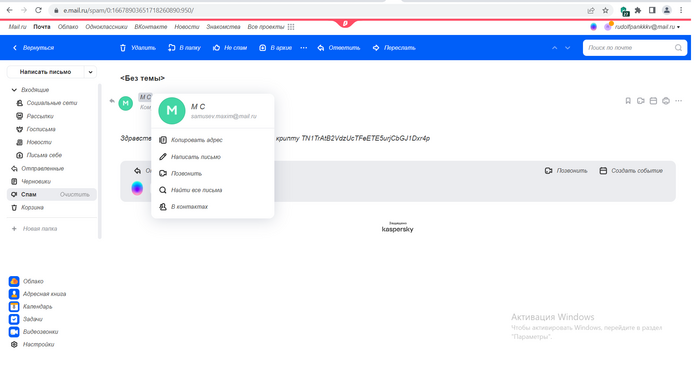Open the ВКонтакте top link
This screenshot has height=372, width=700.
(151, 27)
